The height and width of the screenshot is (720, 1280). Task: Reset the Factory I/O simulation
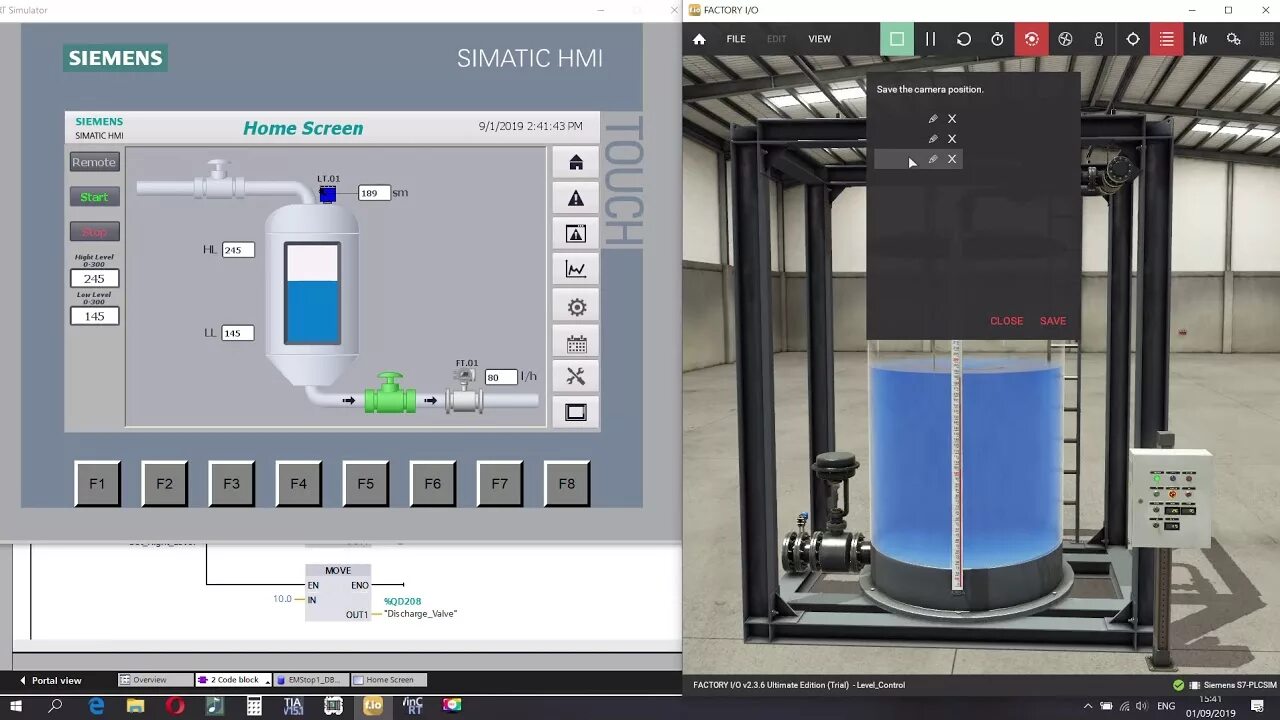coord(964,39)
